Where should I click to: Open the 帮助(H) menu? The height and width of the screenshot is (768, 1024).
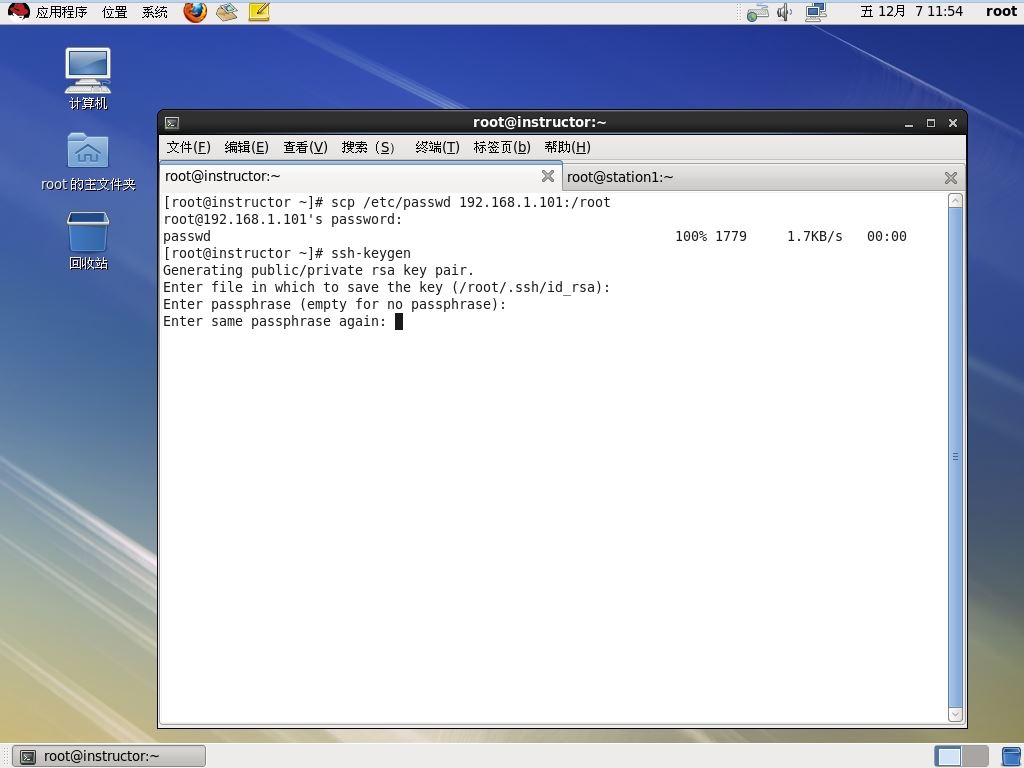(x=568, y=147)
